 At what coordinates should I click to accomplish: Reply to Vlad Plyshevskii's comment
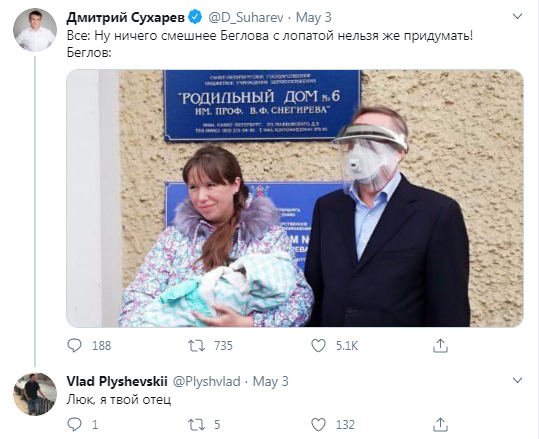[x=74, y=425]
